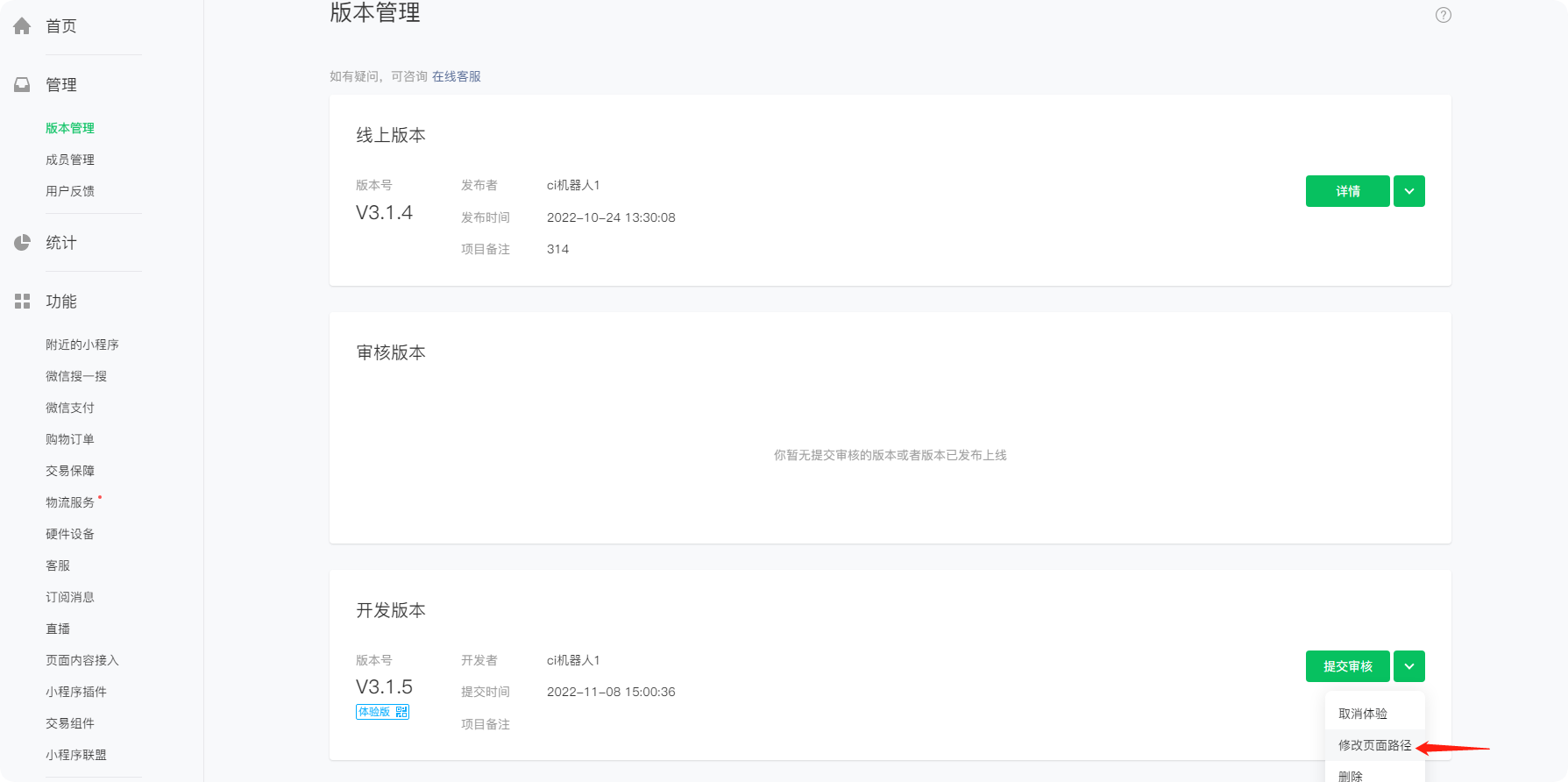Click the functions grid icon
The image size is (1568, 782).
point(22,302)
